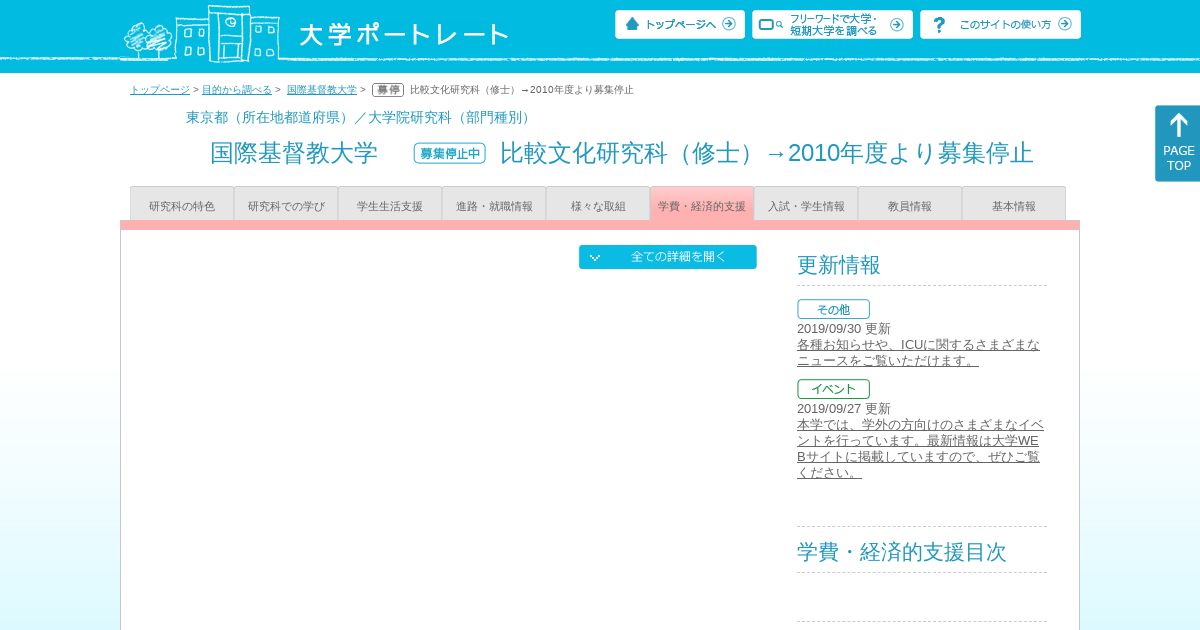This screenshot has height=630, width=1200.
Task: Open フリーワードで大学・短期大学を調べる search button
Action: point(832,24)
